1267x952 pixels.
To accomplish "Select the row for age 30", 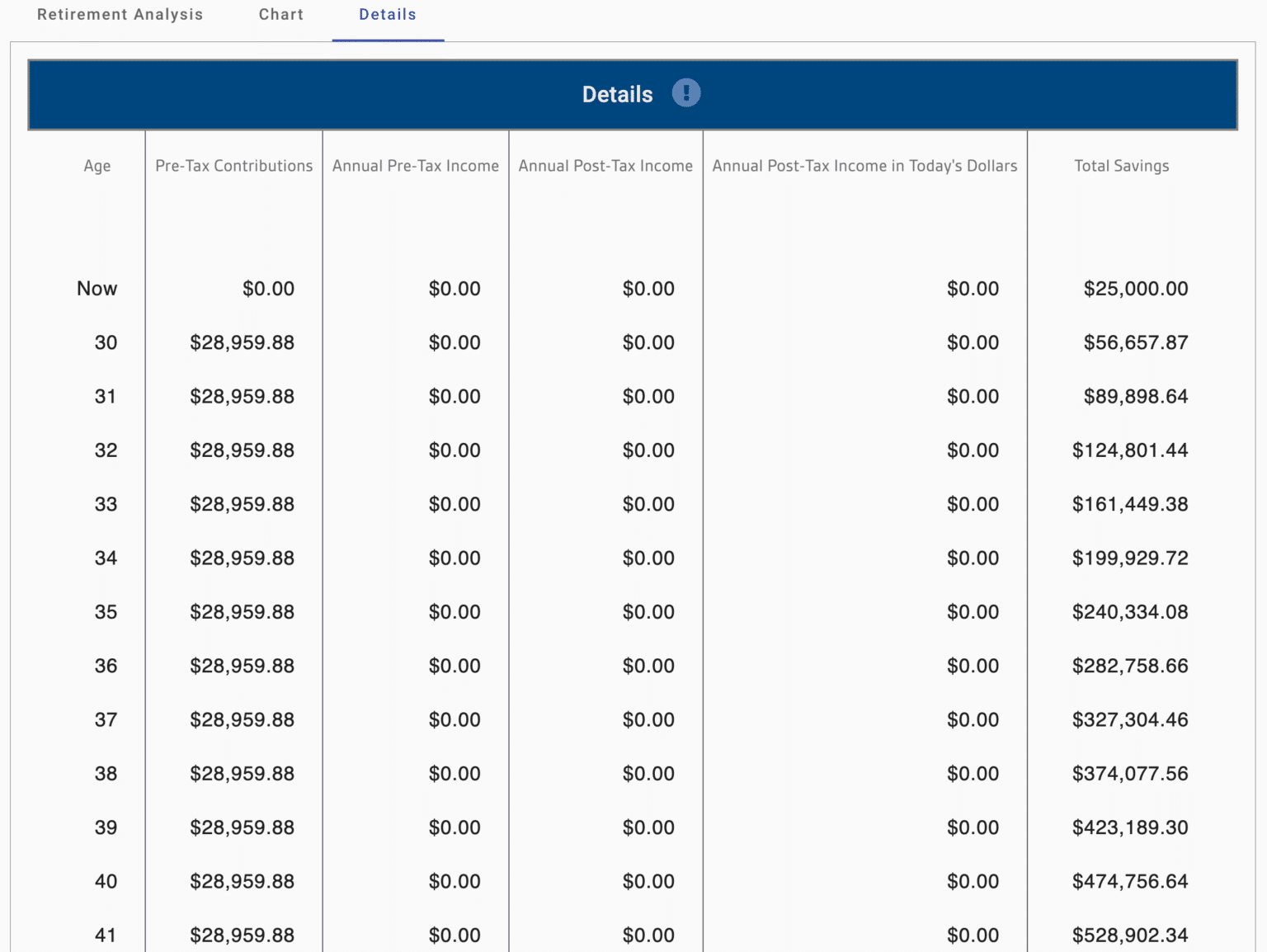I will click(x=106, y=342).
